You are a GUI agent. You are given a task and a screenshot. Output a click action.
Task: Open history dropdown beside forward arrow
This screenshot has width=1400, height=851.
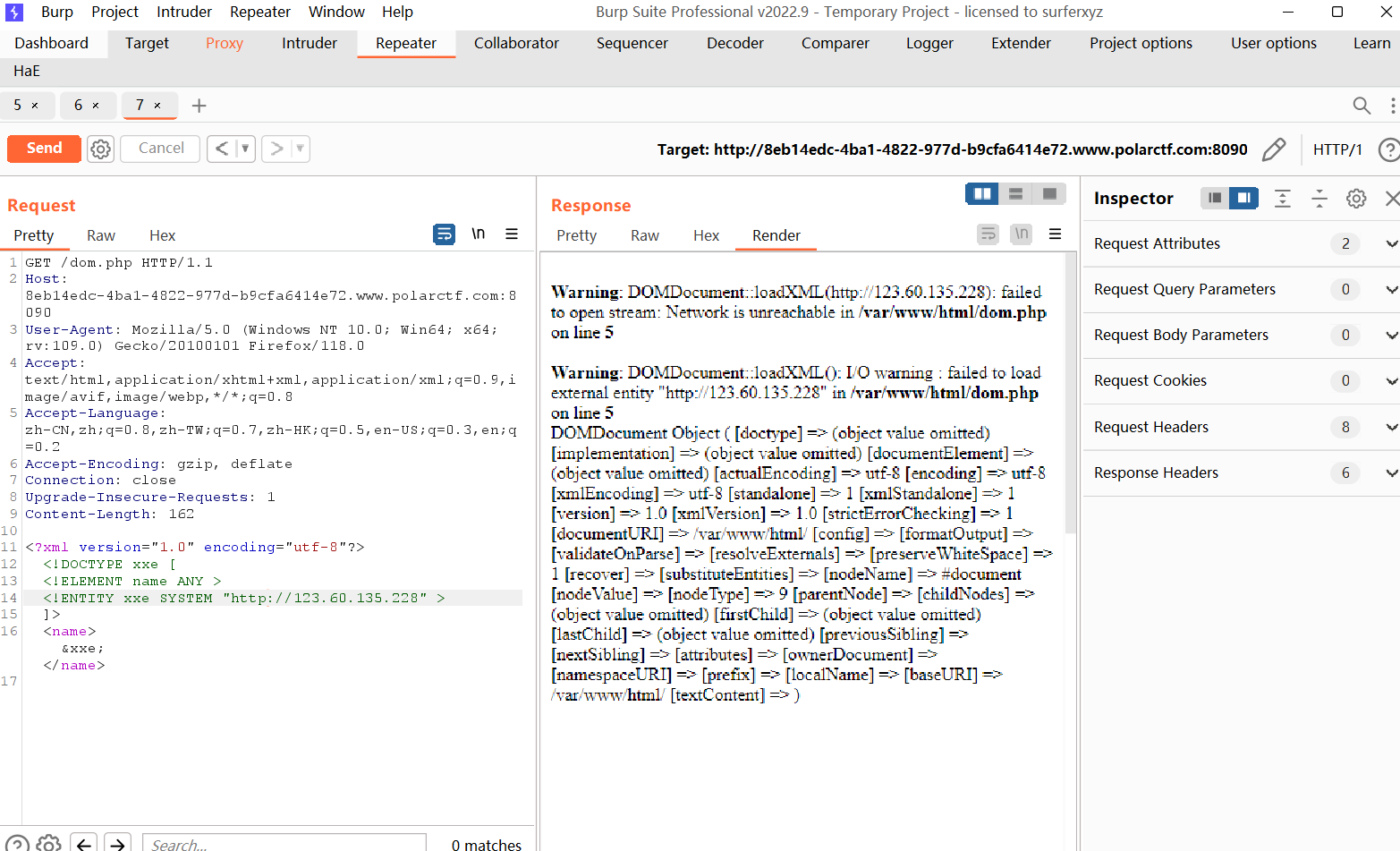tap(300, 149)
